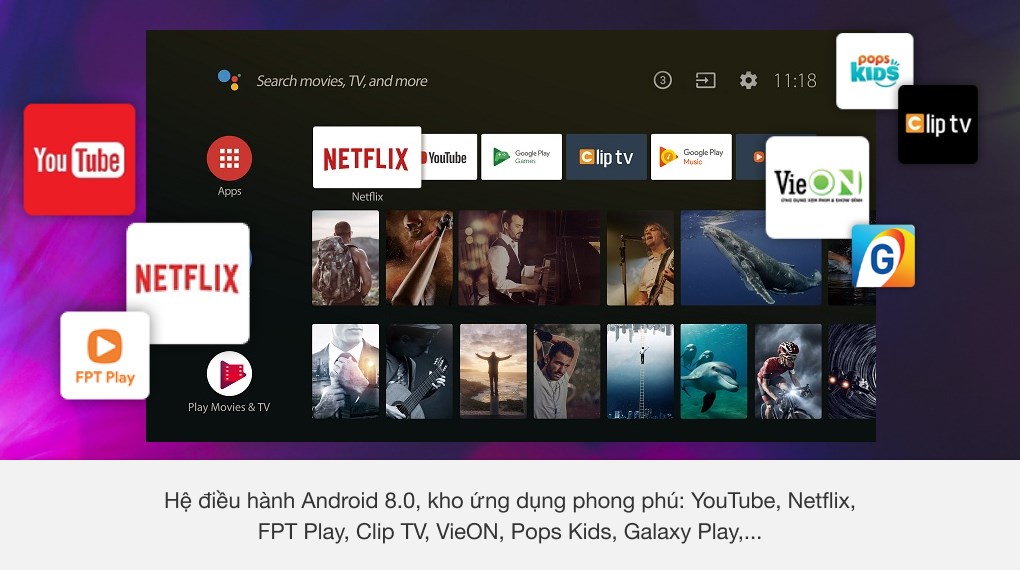Image resolution: width=1020 pixels, height=570 pixels.
Task: Select the dolphins thumbnail
Action: coord(714,371)
